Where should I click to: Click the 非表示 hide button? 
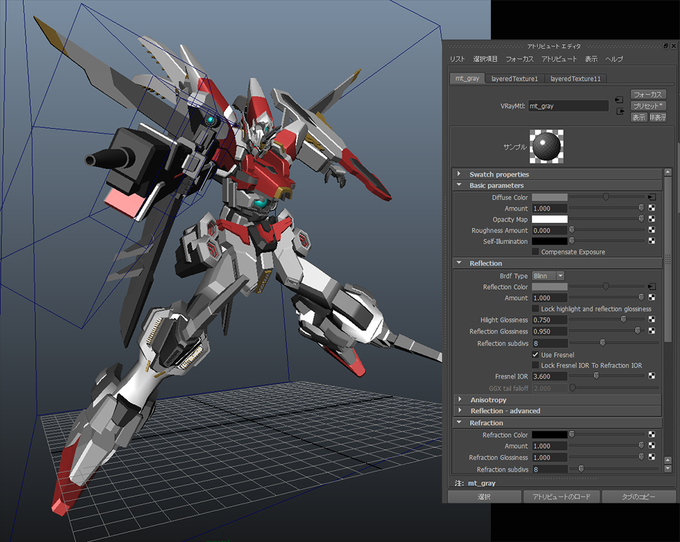pyautogui.click(x=657, y=117)
